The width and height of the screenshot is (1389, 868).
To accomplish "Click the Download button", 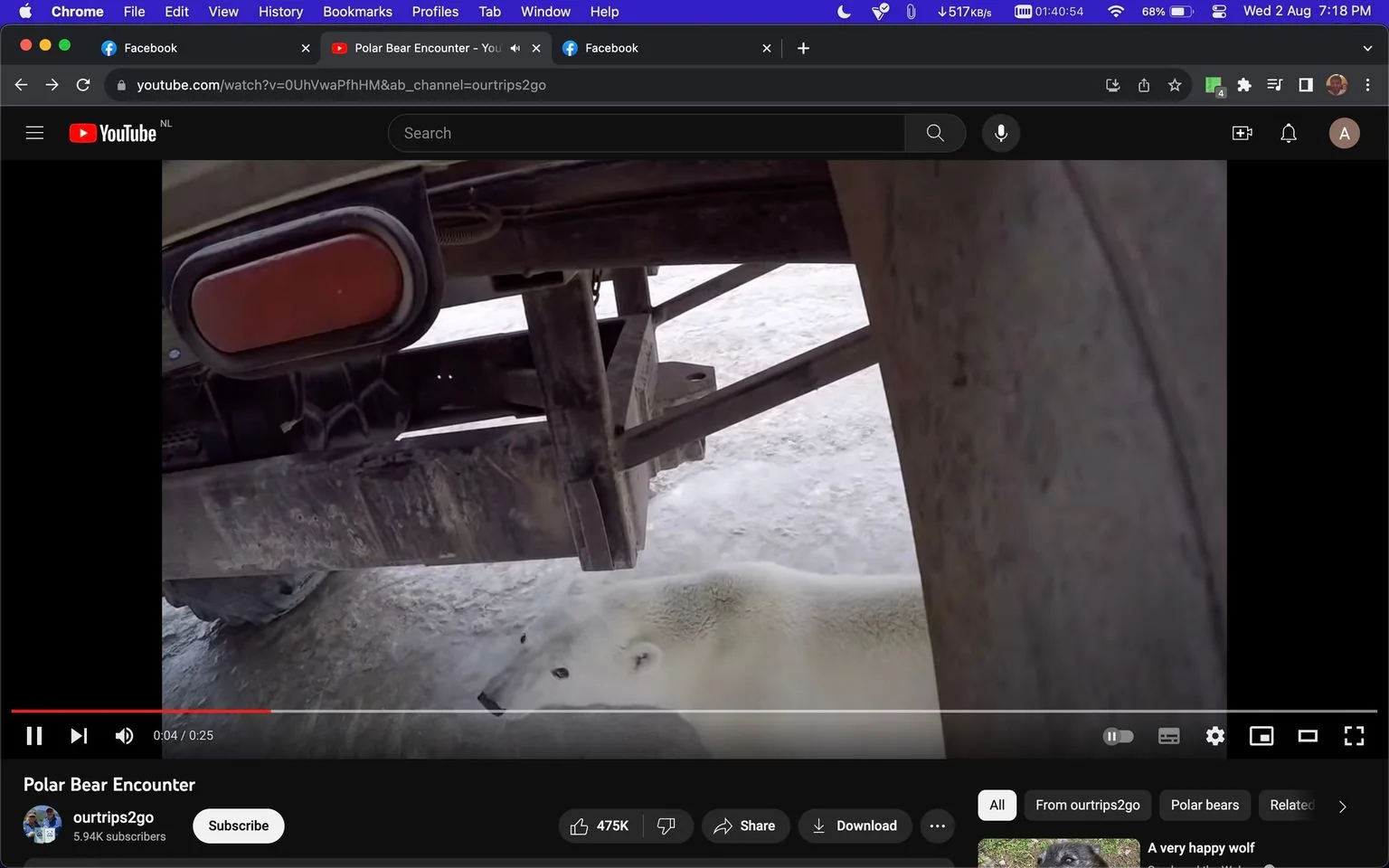I will 855,826.
